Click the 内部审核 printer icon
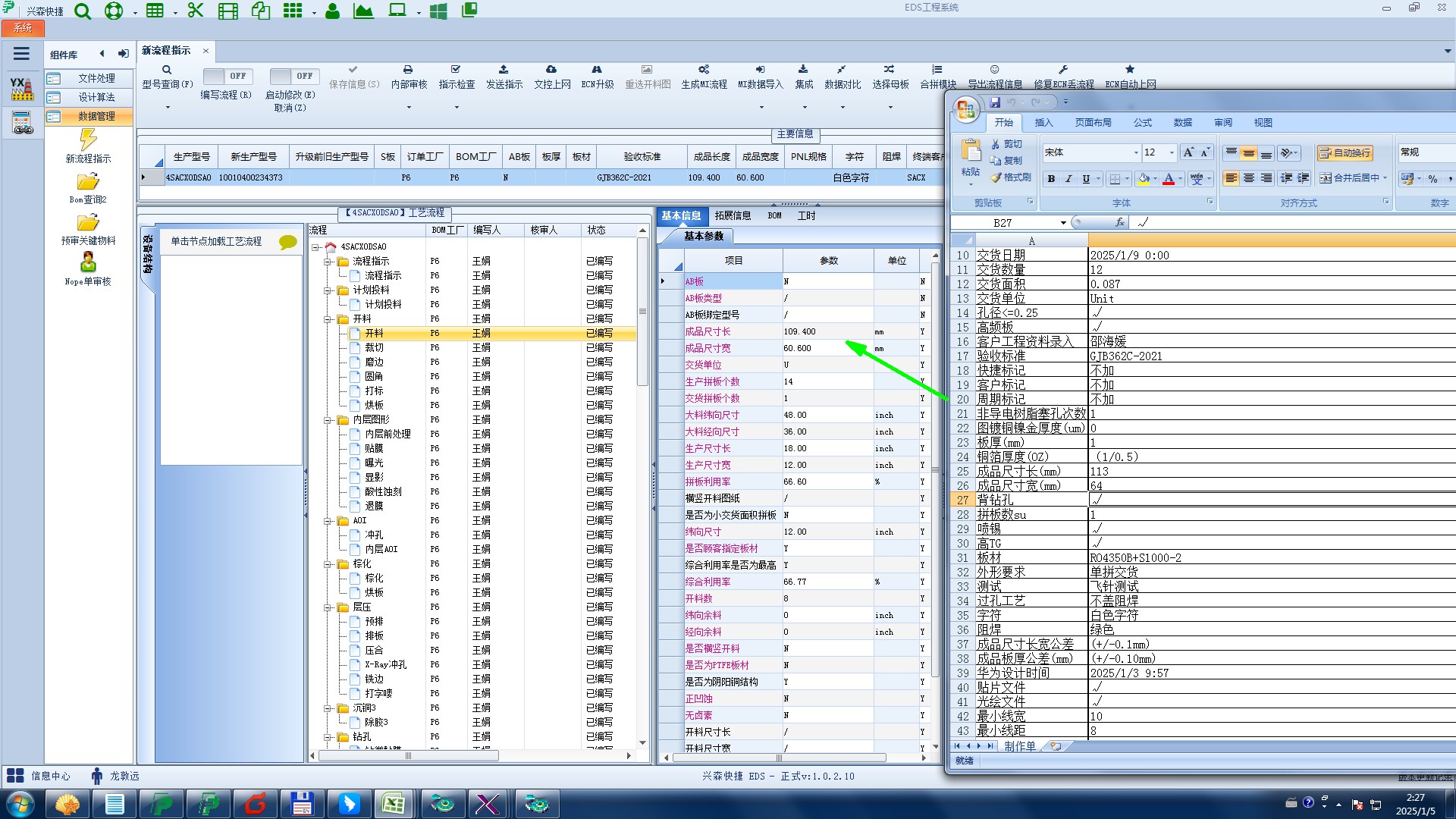The image size is (1456, 819). click(x=408, y=70)
